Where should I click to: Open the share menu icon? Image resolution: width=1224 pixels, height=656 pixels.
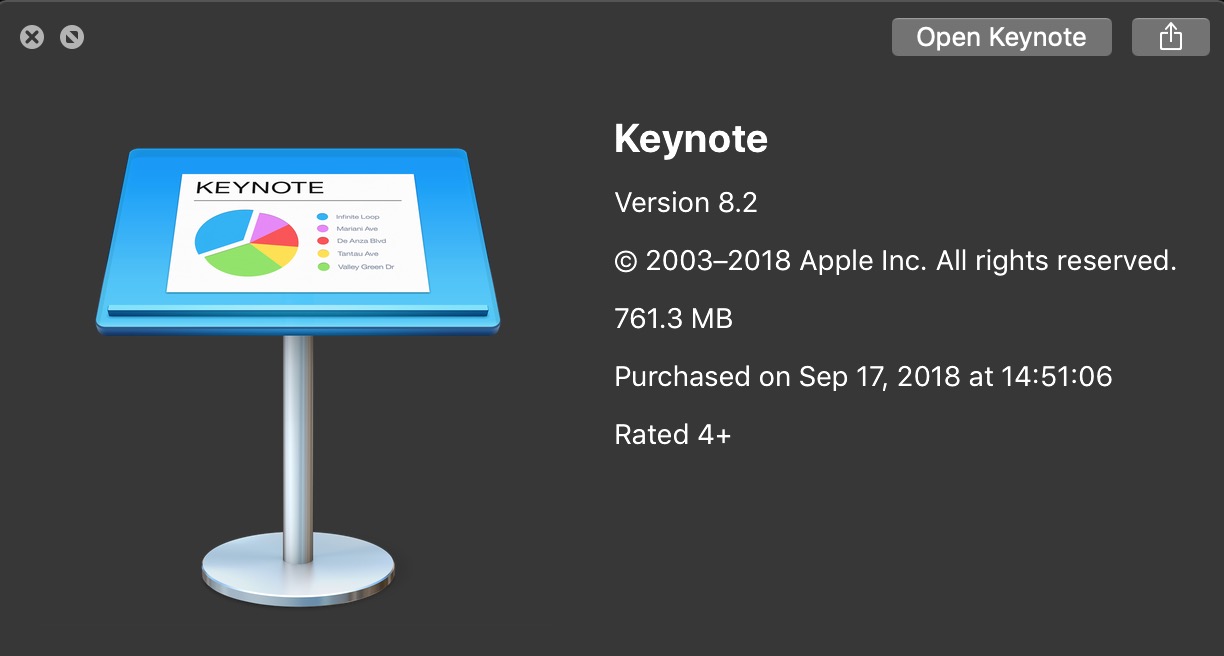(x=1170, y=37)
